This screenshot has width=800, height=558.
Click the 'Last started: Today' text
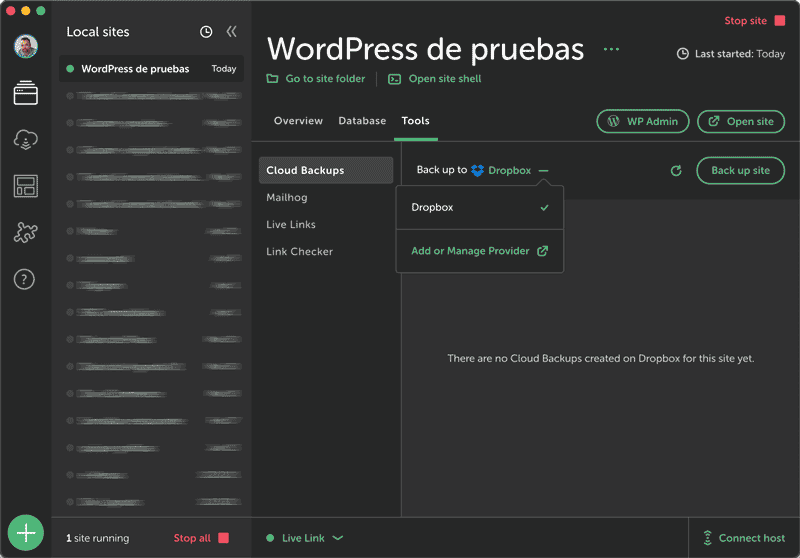point(740,54)
